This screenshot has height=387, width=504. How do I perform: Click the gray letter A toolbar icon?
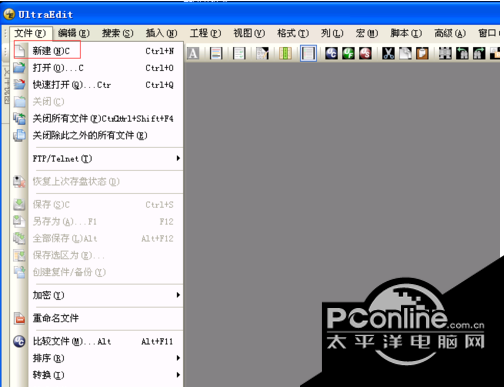point(193,53)
